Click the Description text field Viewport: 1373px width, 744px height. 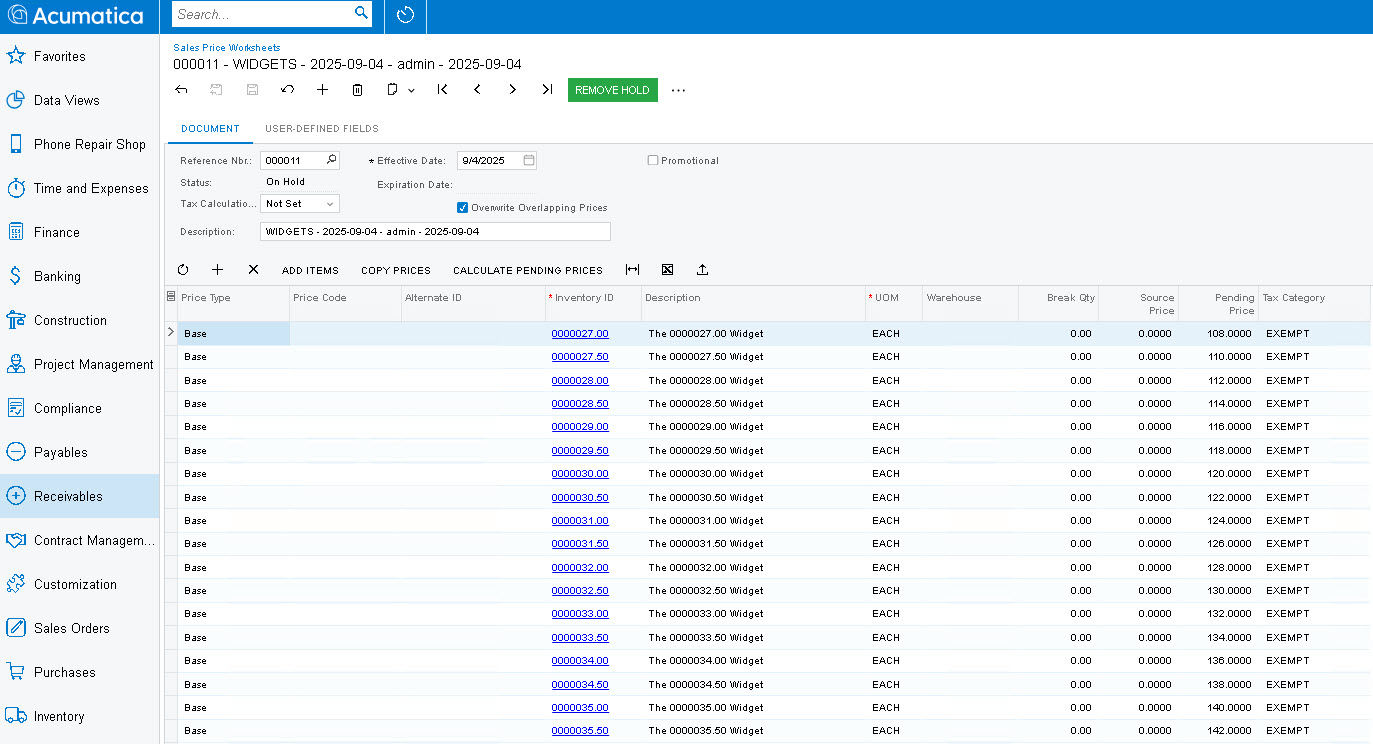435,231
